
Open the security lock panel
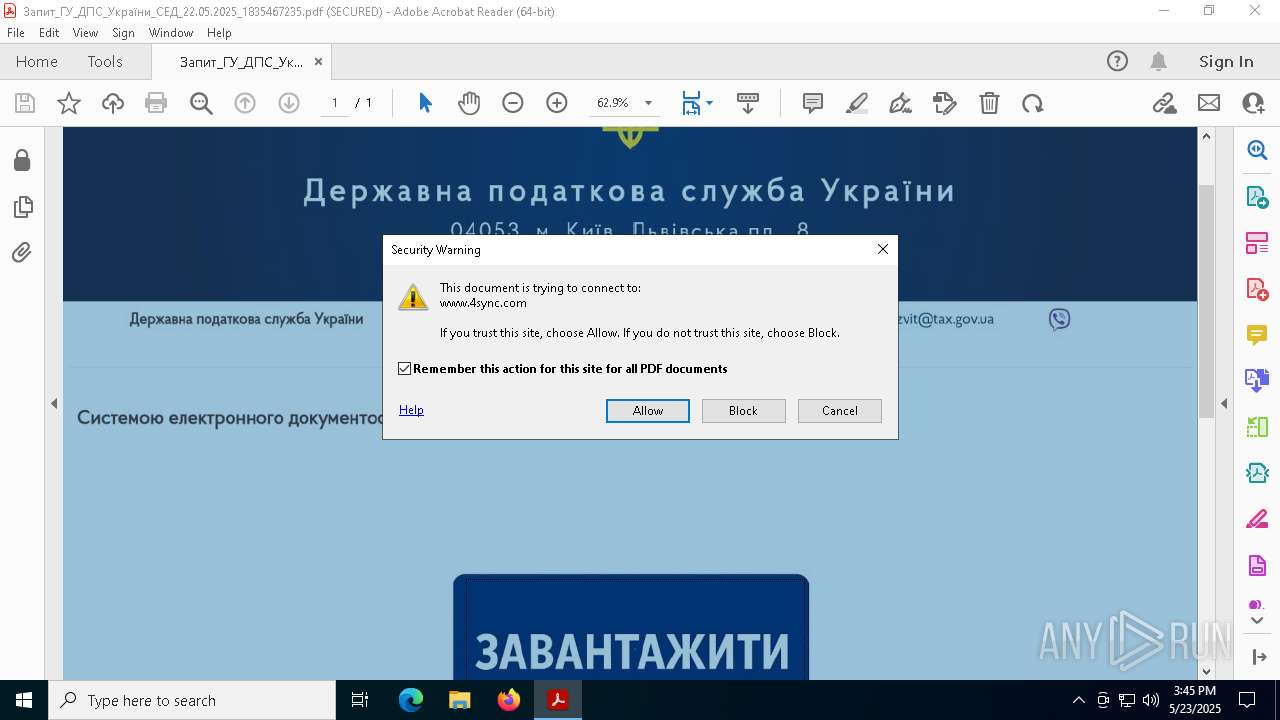[x=22, y=160]
